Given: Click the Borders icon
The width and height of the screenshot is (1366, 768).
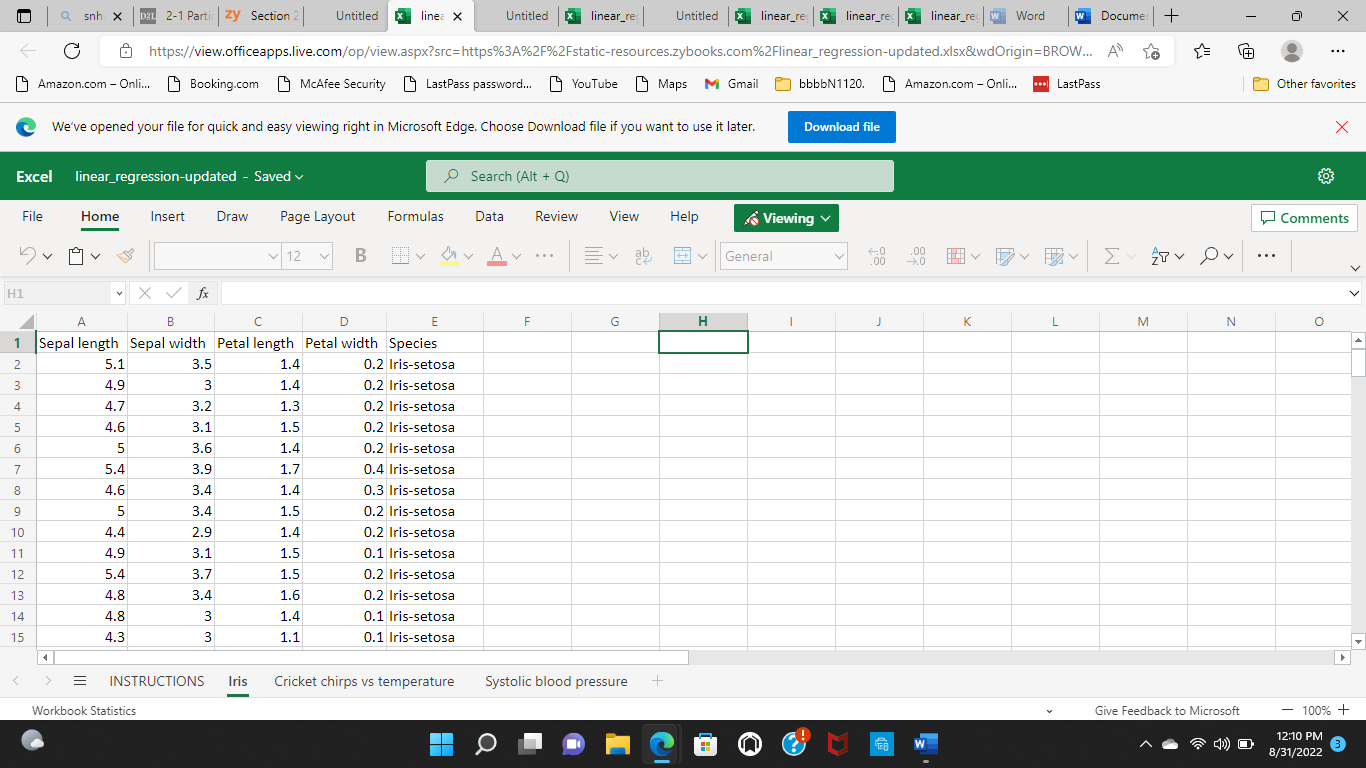Looking at the screenshot, I should coord(400,256).
